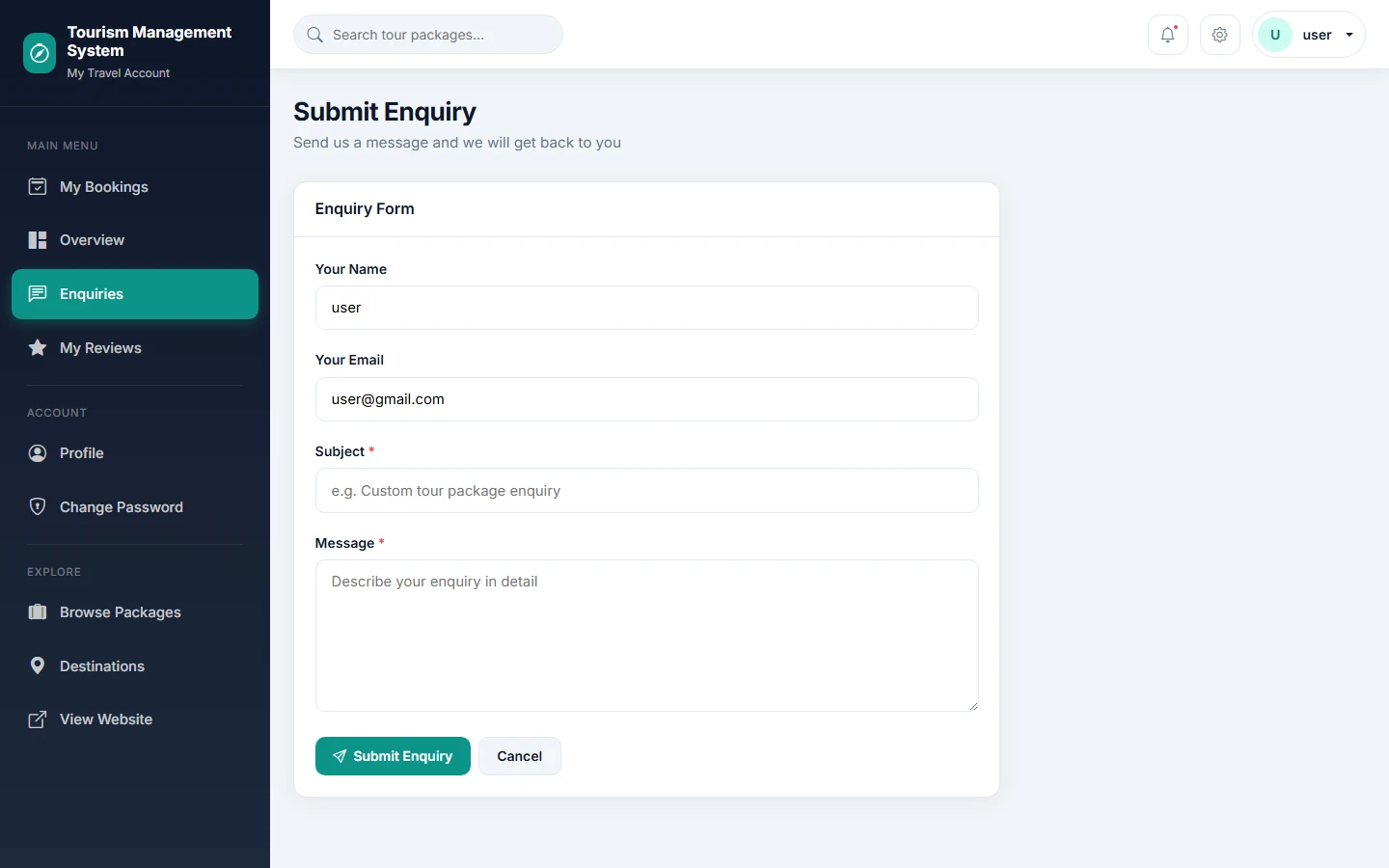
Task: Open Browse Packages in sidebar
Action: pos(135,612)
